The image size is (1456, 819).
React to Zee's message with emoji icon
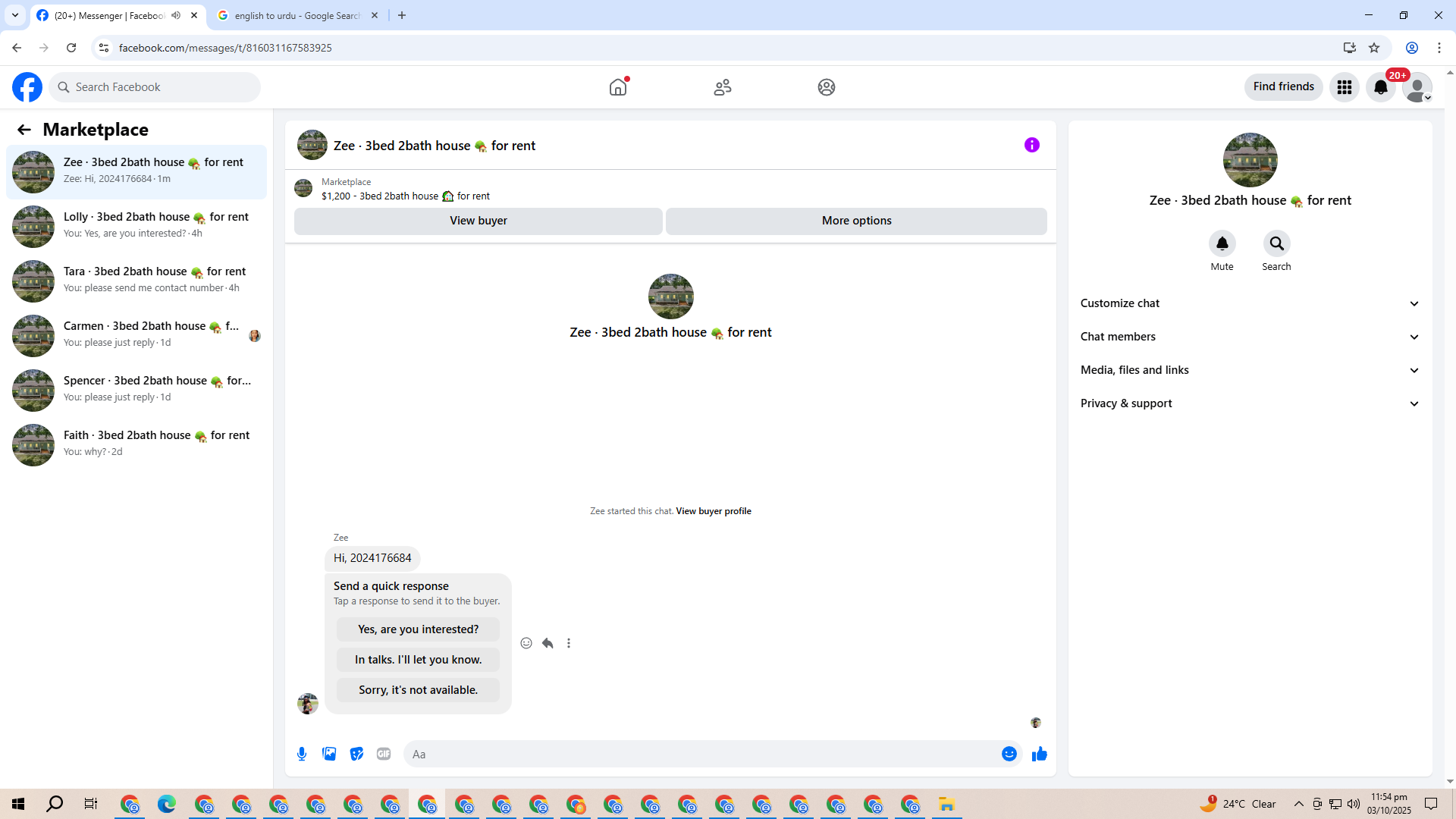(526, 643)
